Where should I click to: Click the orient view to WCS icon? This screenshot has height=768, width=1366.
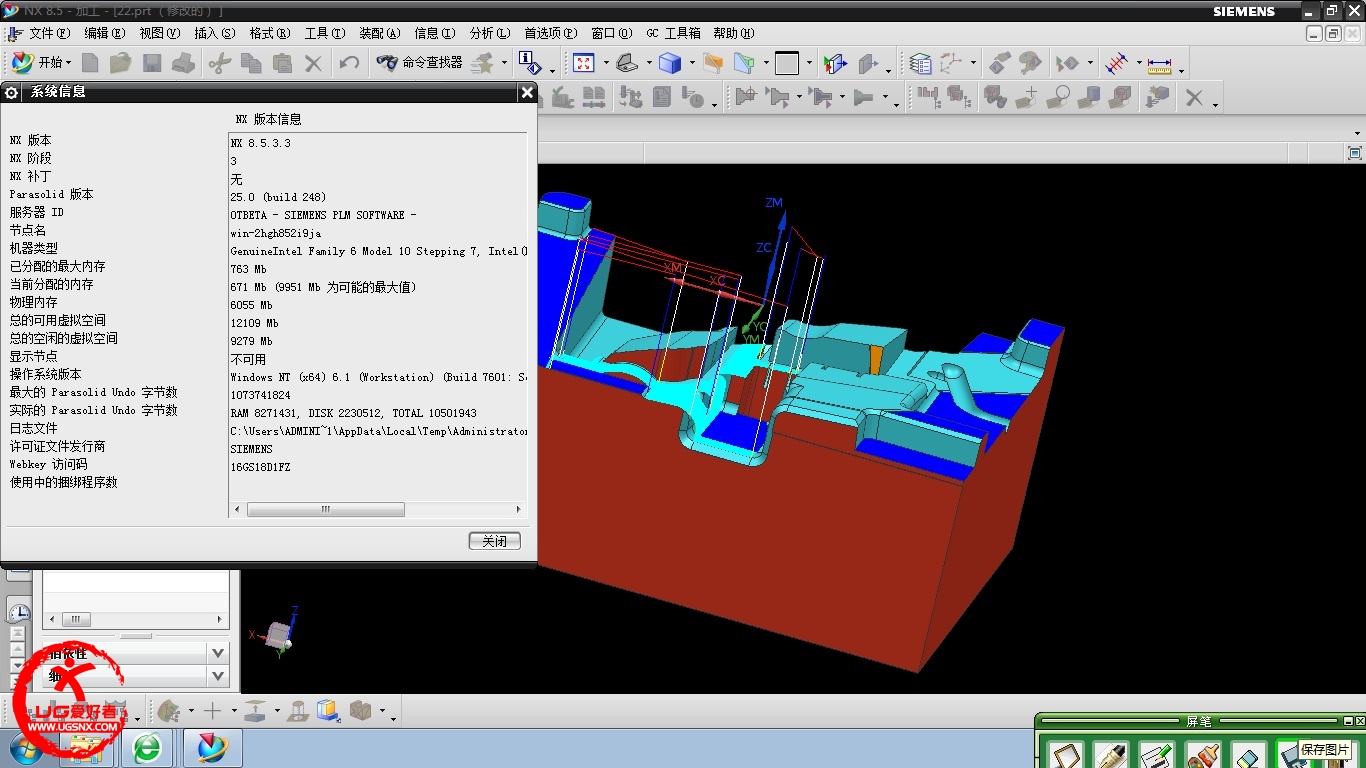835,63
